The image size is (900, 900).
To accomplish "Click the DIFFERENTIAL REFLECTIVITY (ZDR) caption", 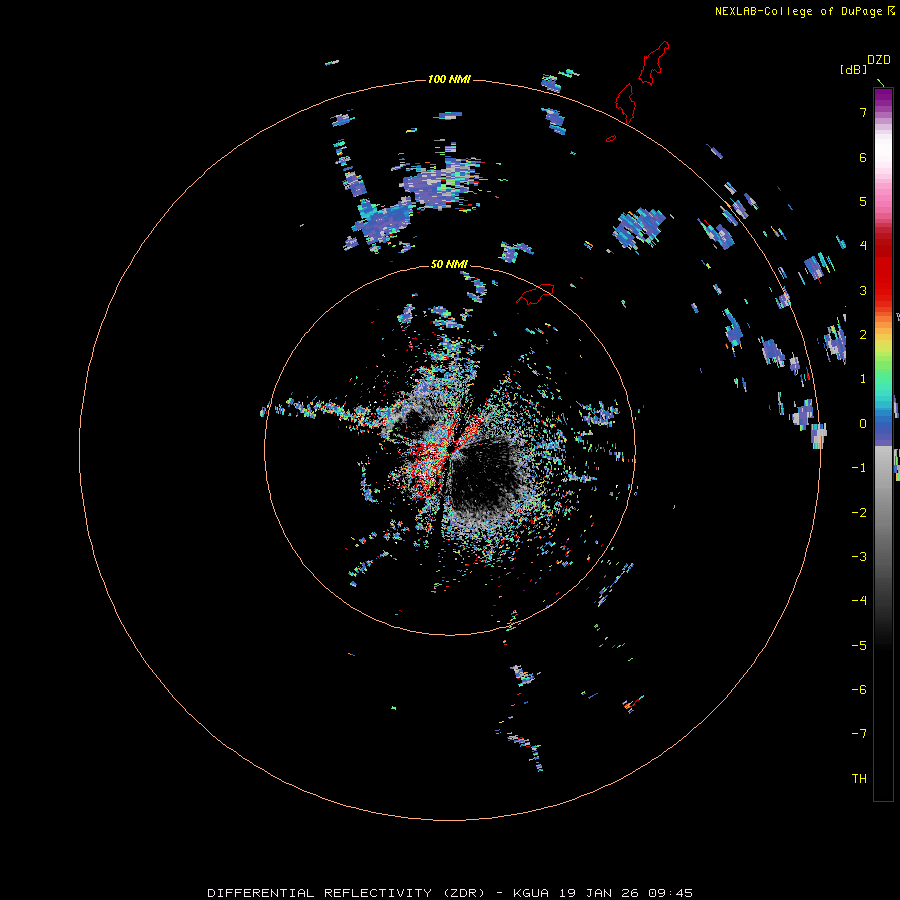I will (x=346, y=893).
